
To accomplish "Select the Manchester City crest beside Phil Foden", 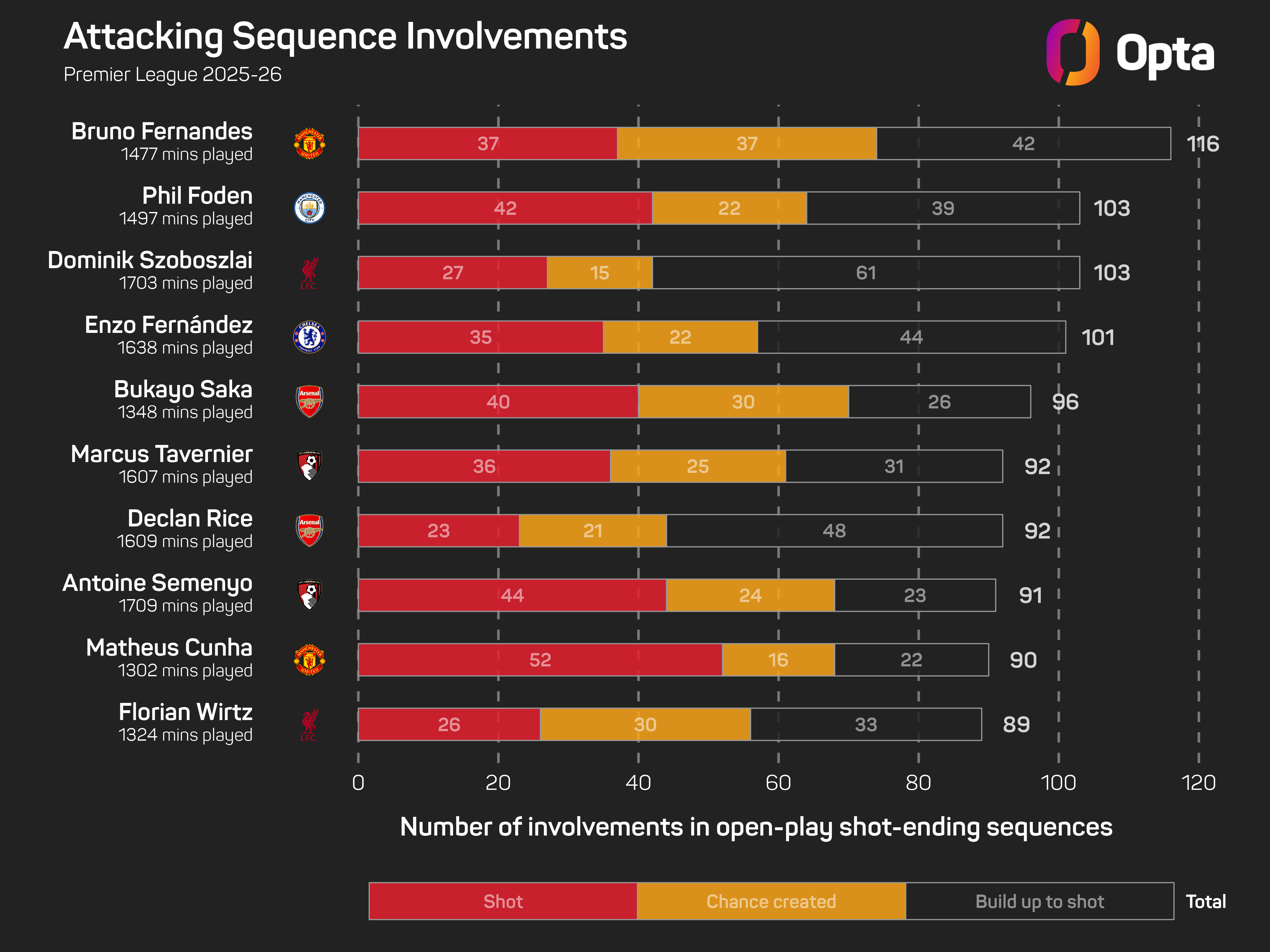I will coord(310,208).
